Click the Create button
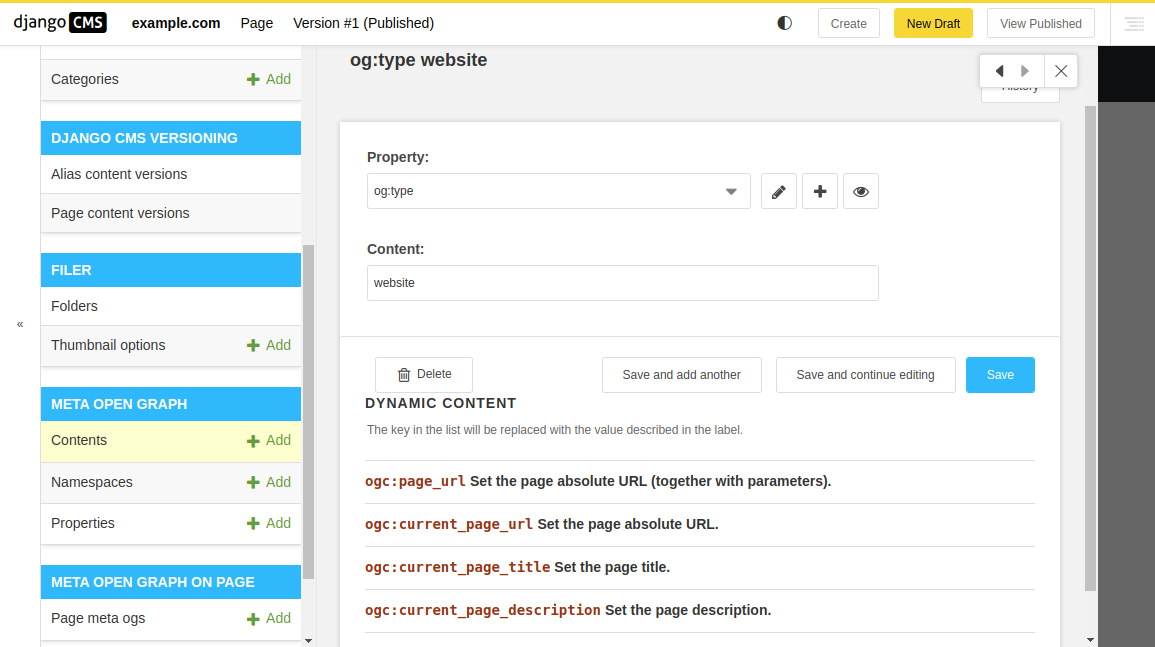1155x647 pixels. tap(849, 24)
